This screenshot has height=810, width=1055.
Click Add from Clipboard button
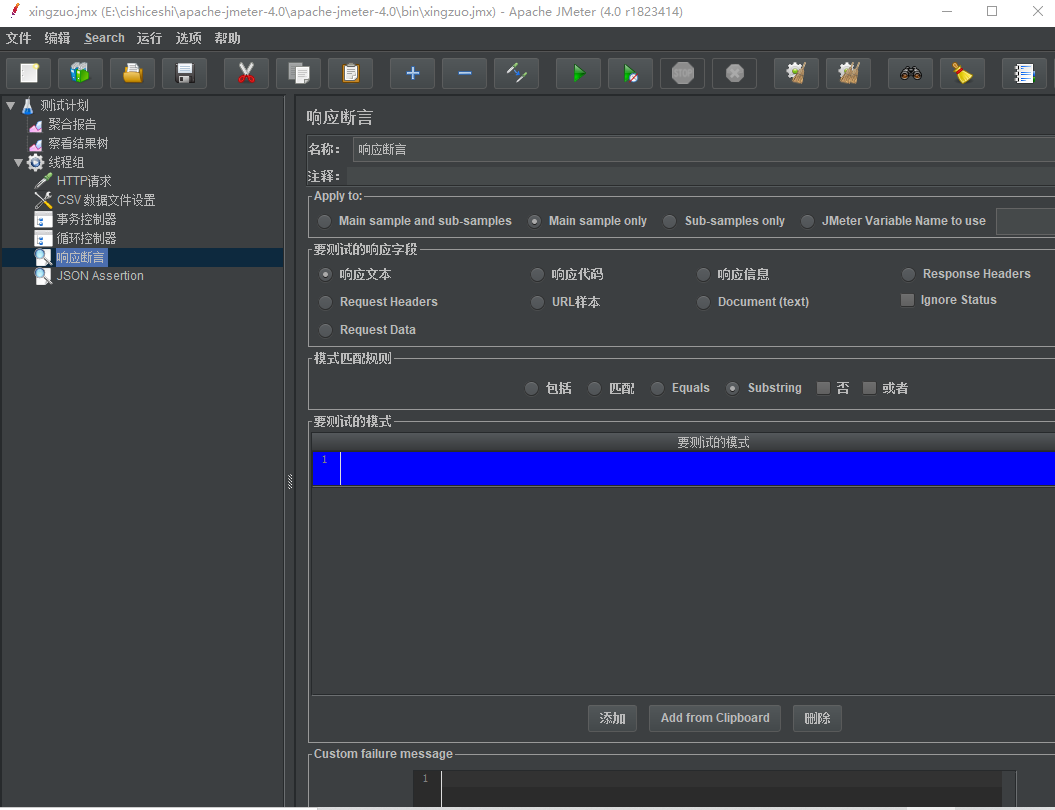coord(715,719)
